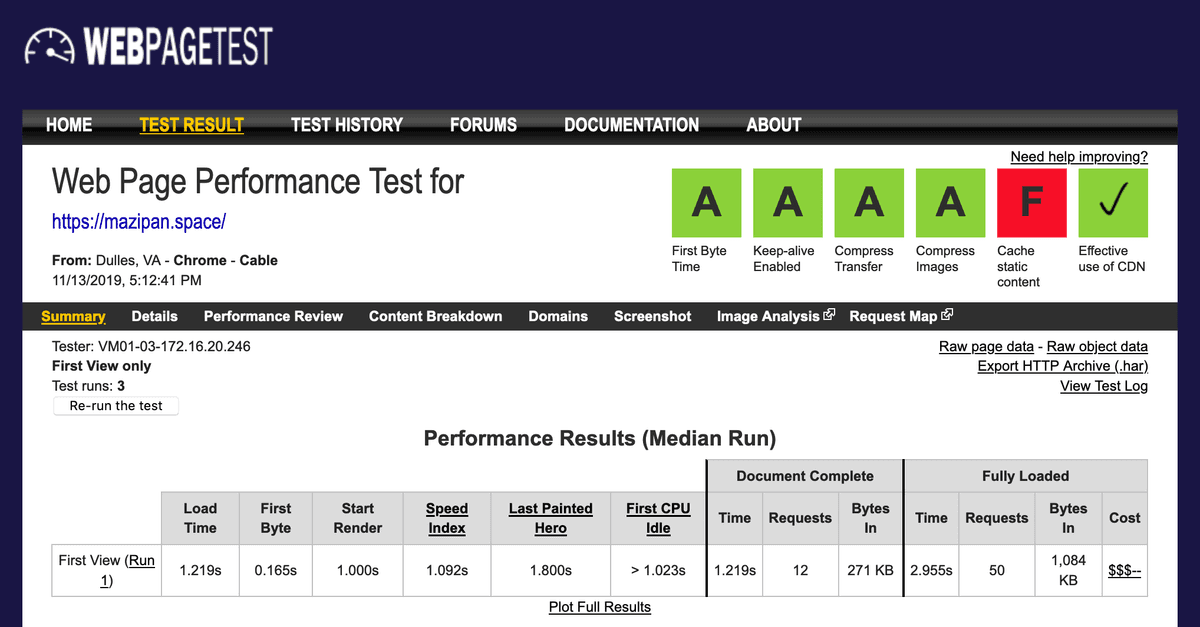Click the First Byte Time label
This screenshot has height=627, width=1200.
point(699,259)
